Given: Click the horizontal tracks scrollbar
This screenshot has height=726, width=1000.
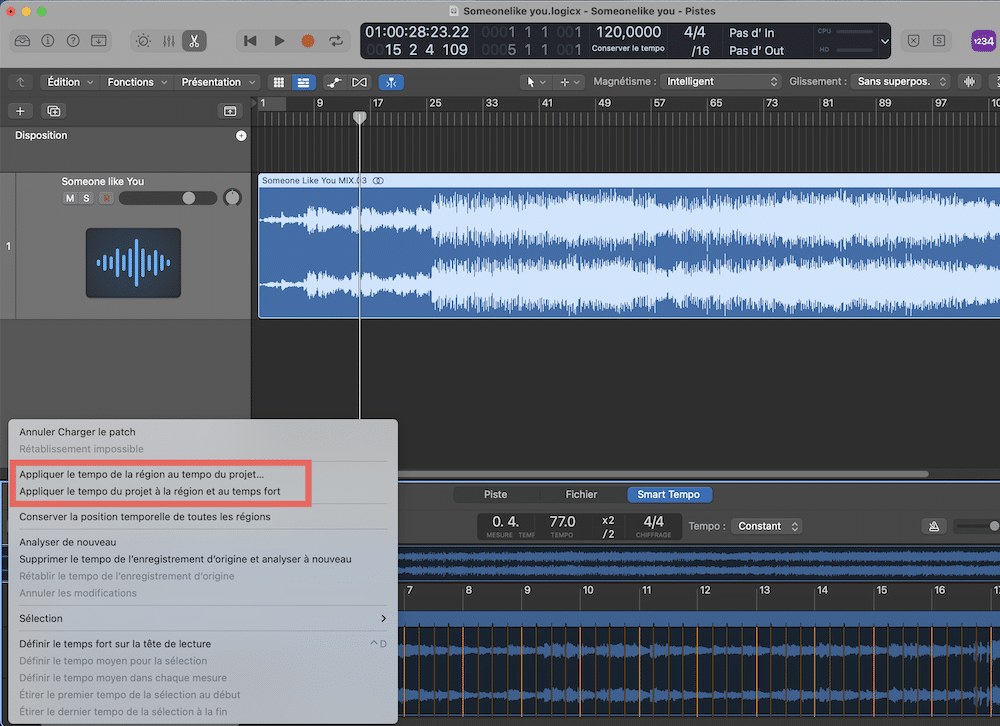Looking at the screenshot, I should pos(663,474).
